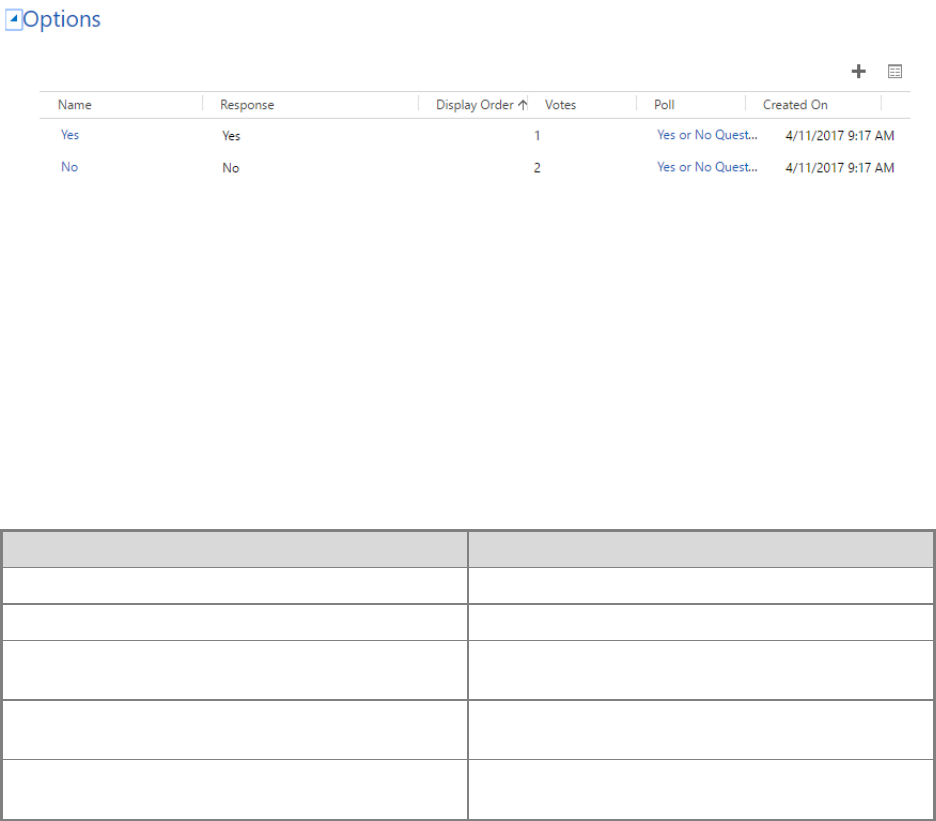Select the No response cell
The width and height of the screenshot is (936, 821).
point(230,168)
